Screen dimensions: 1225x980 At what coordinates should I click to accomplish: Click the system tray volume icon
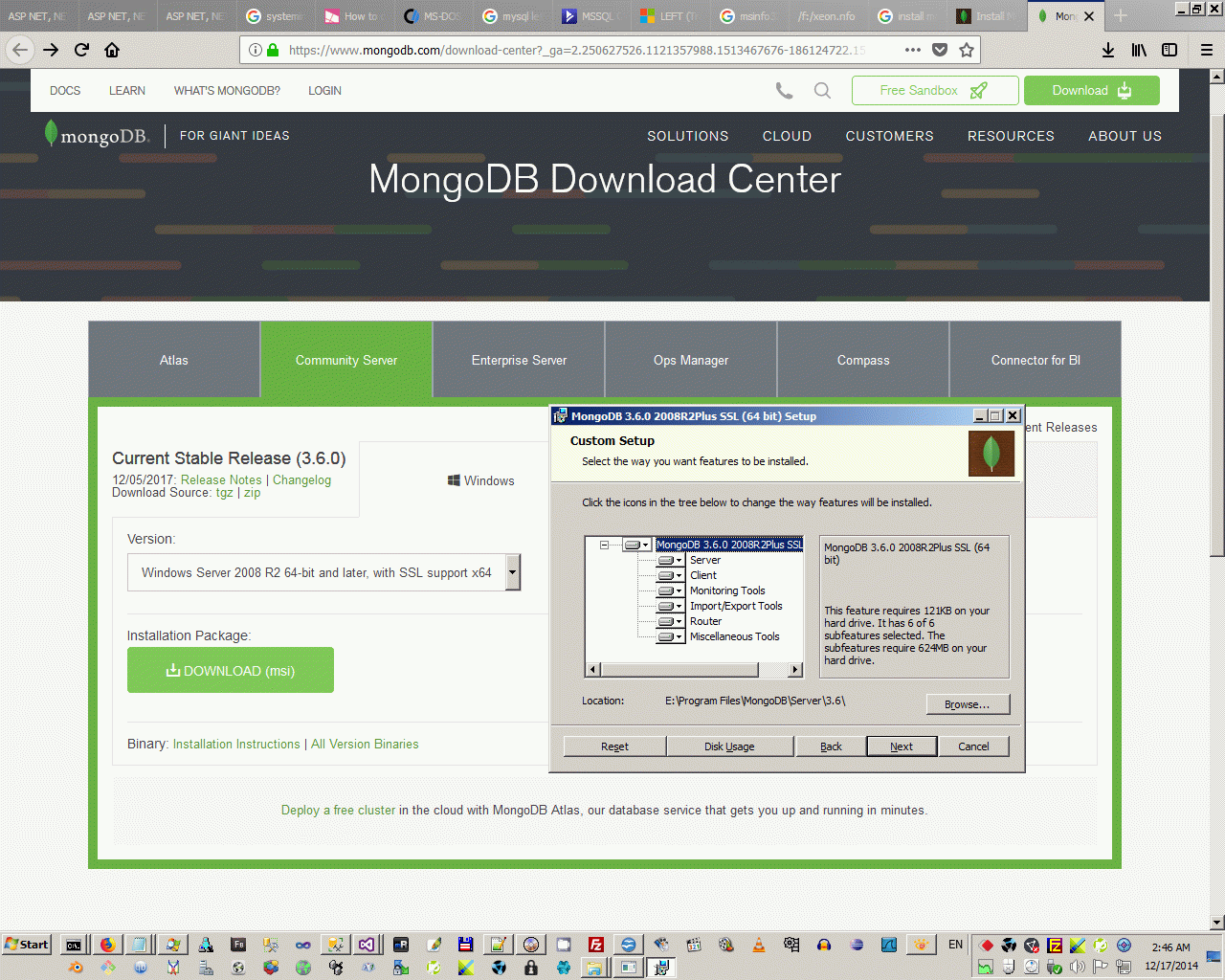coord(1078,967)
